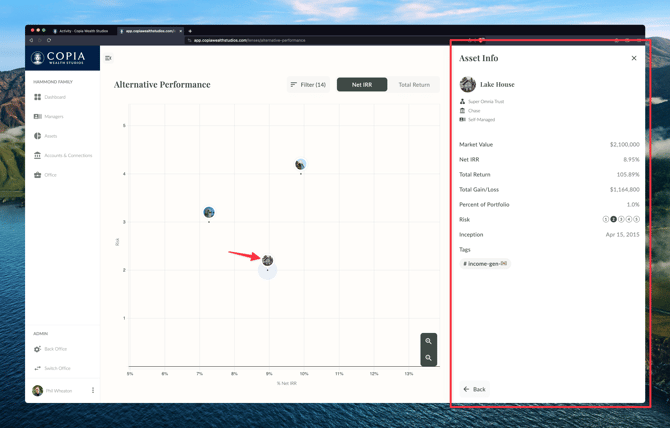Switch chart to Net IRR view
670x428 pixels.
point(362,85)
